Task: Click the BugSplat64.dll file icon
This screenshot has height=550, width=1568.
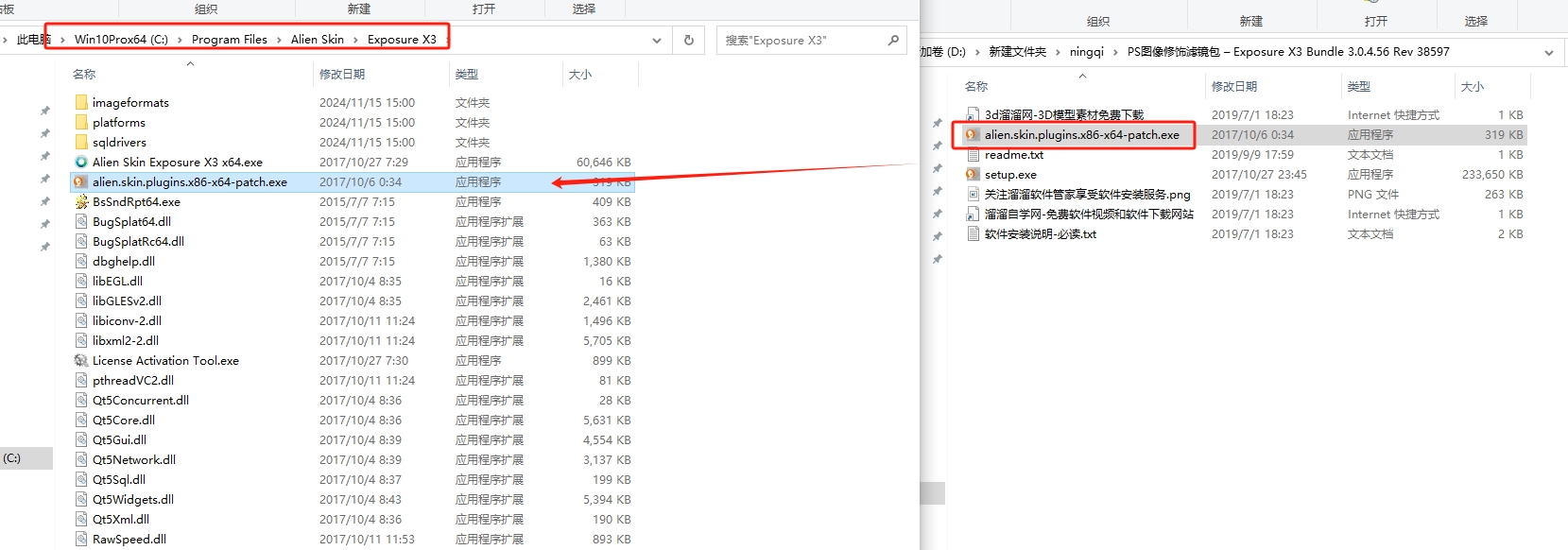Action: click(x=81, y=221)
